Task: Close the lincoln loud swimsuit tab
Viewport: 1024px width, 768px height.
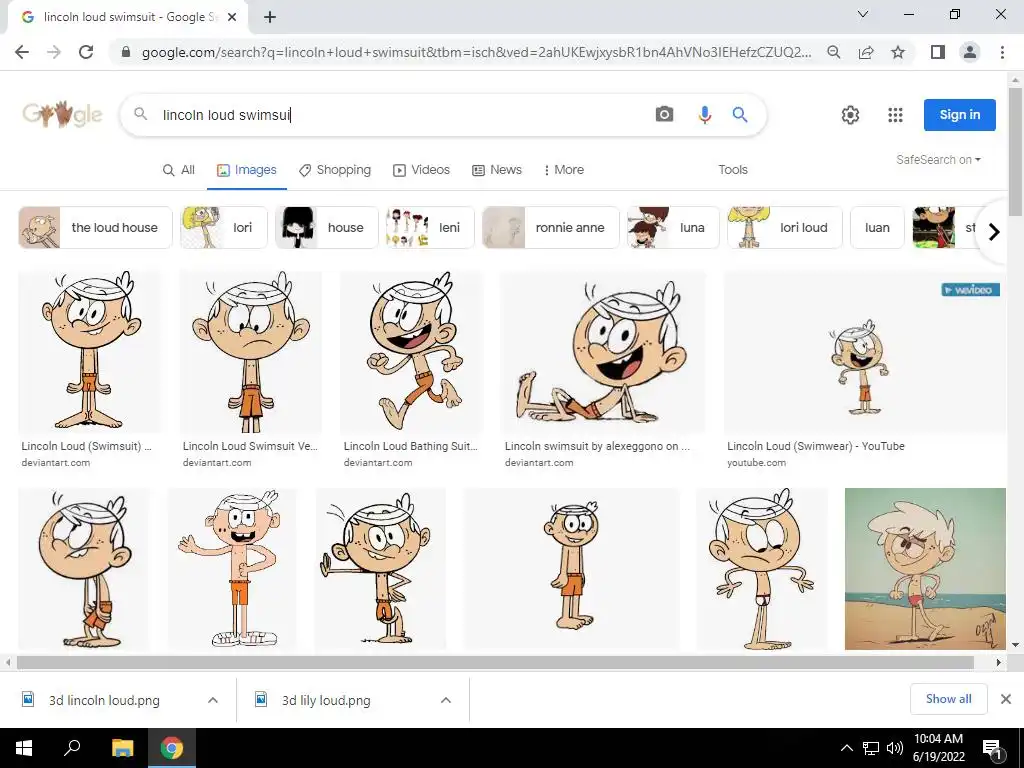Action: coord(232,17)
